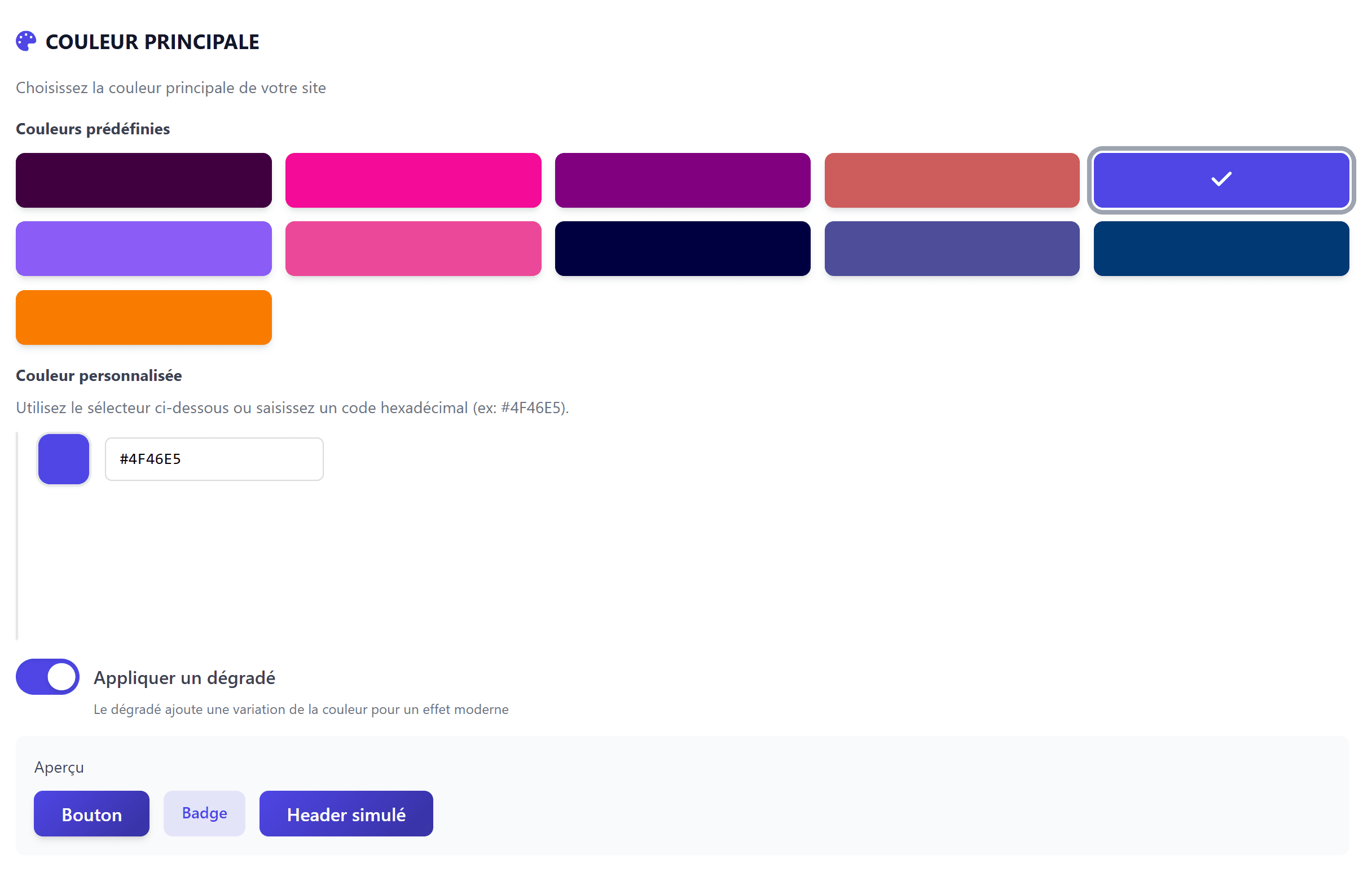Select the bright pink predefined color
Screen dimensions: 1372x872
412,179
